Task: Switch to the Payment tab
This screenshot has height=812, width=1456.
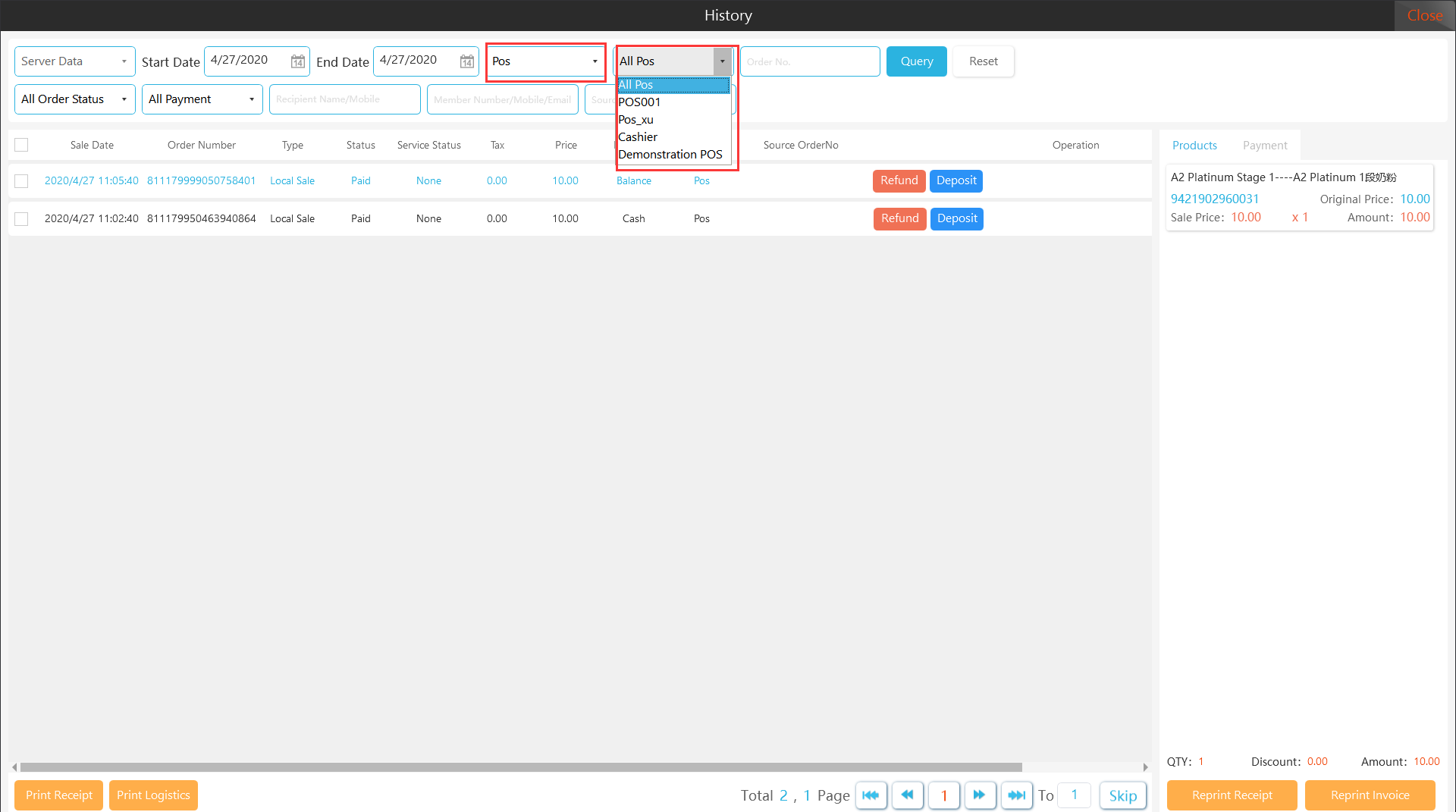Action: [x=1264, y=146]
